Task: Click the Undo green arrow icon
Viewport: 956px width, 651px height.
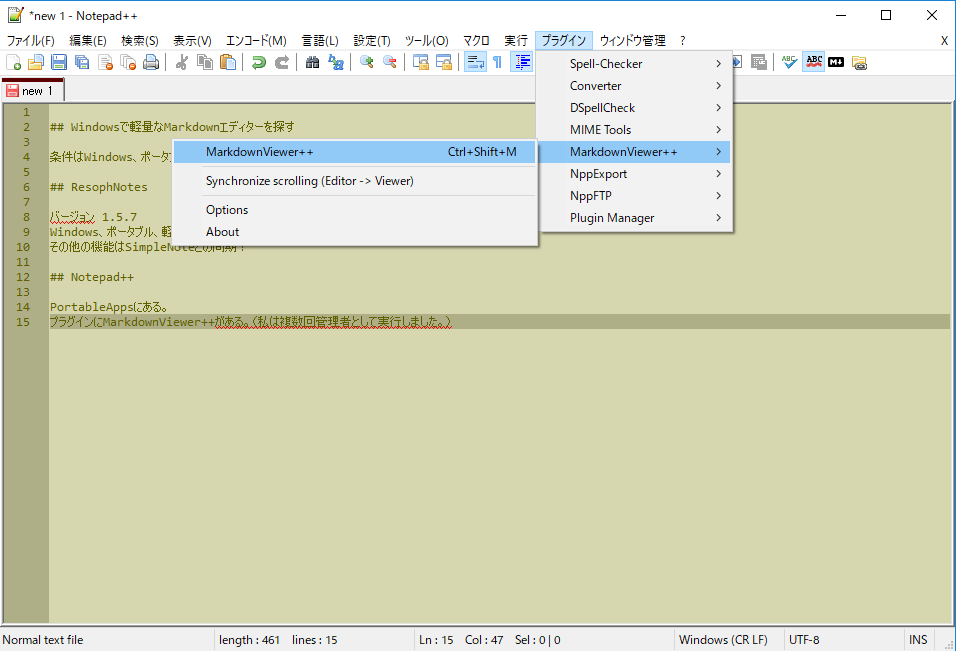Action: pos(259,62)
